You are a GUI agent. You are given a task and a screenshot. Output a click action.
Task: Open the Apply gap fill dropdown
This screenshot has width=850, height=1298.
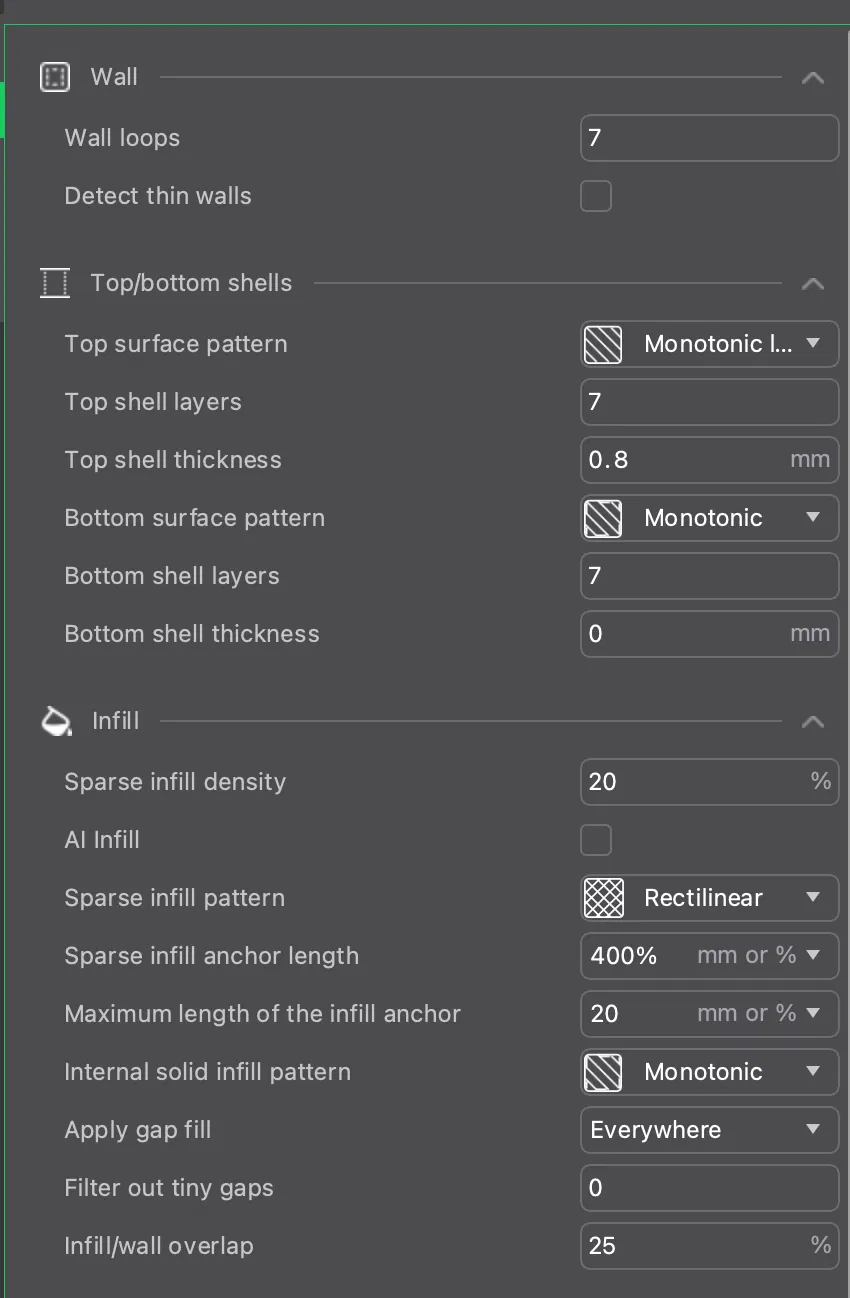tap(813, 1130)
